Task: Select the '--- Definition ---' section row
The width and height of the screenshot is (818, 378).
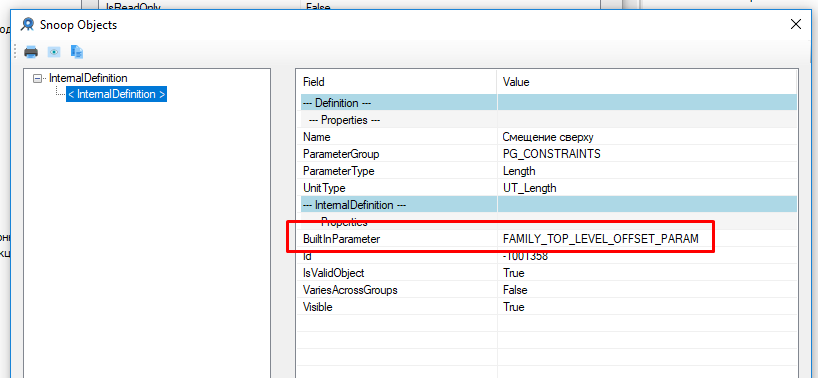Action: pos(549,103)
